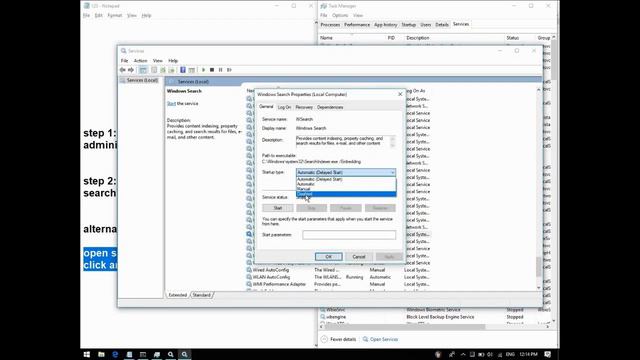This screenshot has width=640, height=360.
Task: Open Performance tab in Task Manager
Action: tap(357, 25)
